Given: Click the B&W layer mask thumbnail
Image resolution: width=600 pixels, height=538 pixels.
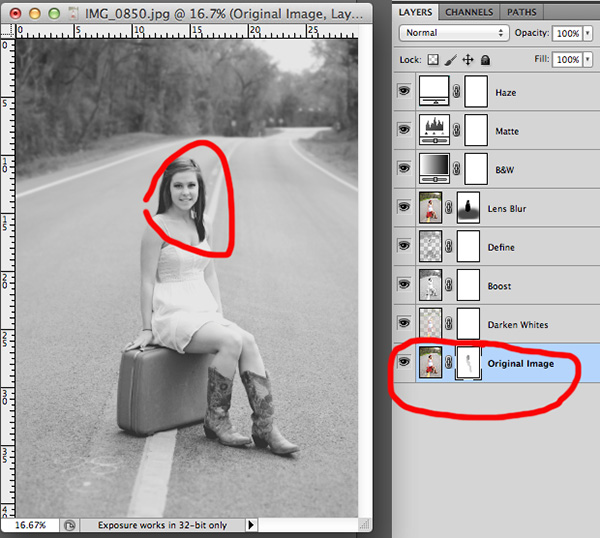Looking at the screenshot, I should click(476, 169).
